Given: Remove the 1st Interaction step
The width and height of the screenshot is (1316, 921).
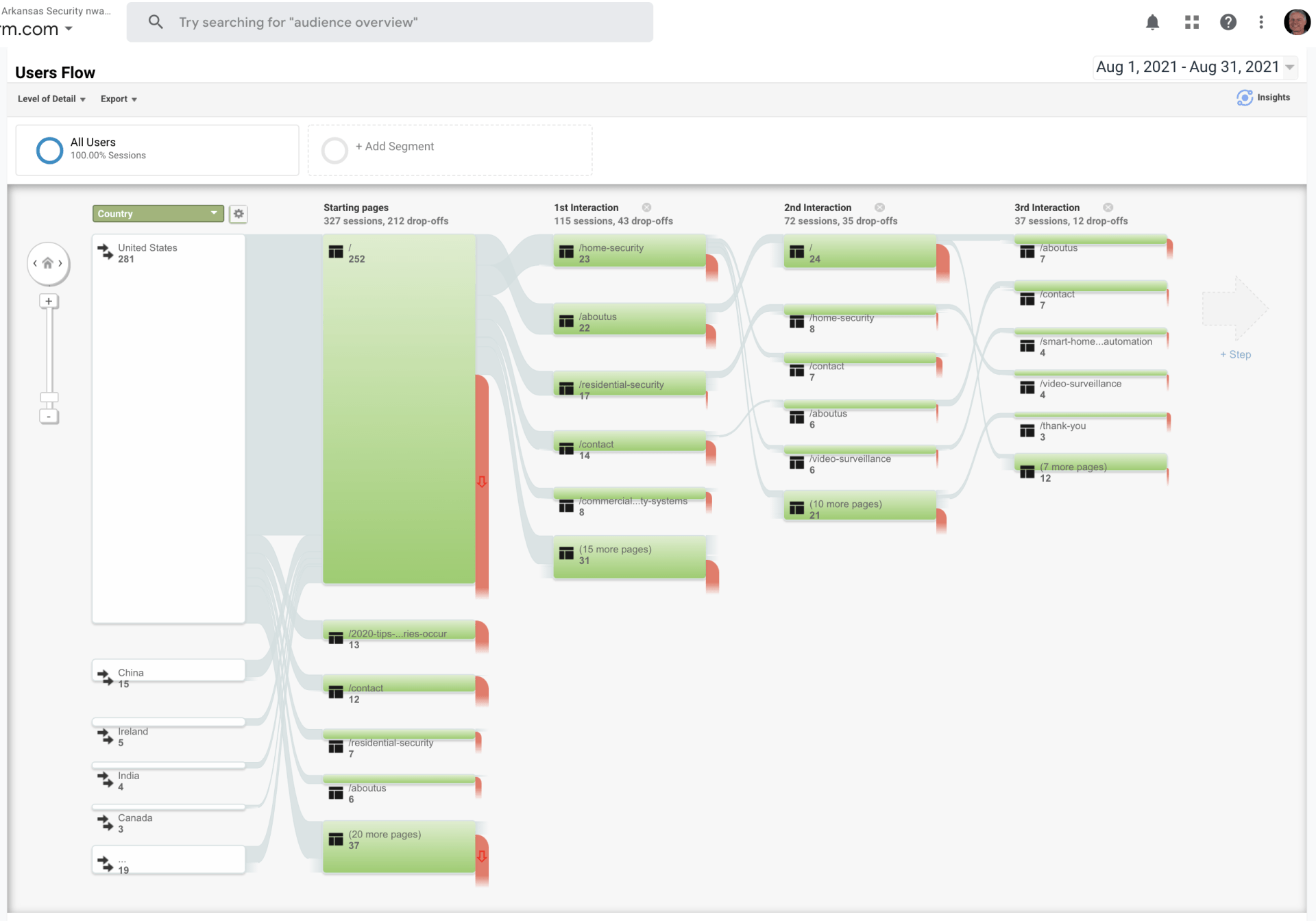Looking at the screenshot, I should (x=646, y=208).
